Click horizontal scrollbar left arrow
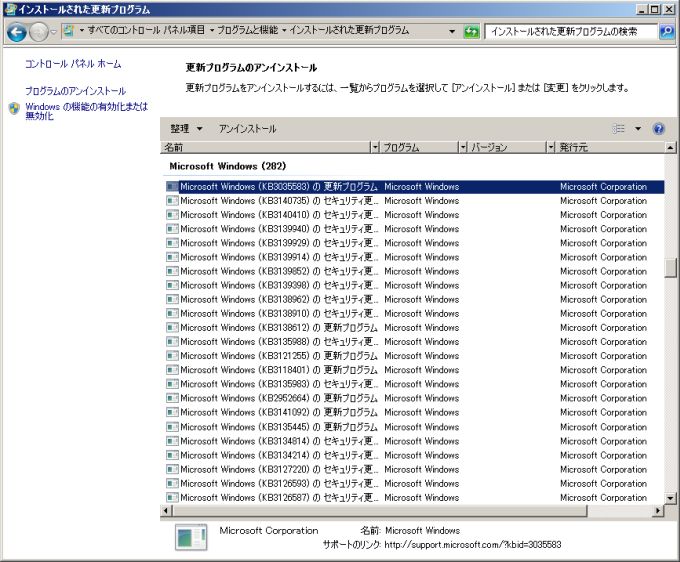 [166, 510]
